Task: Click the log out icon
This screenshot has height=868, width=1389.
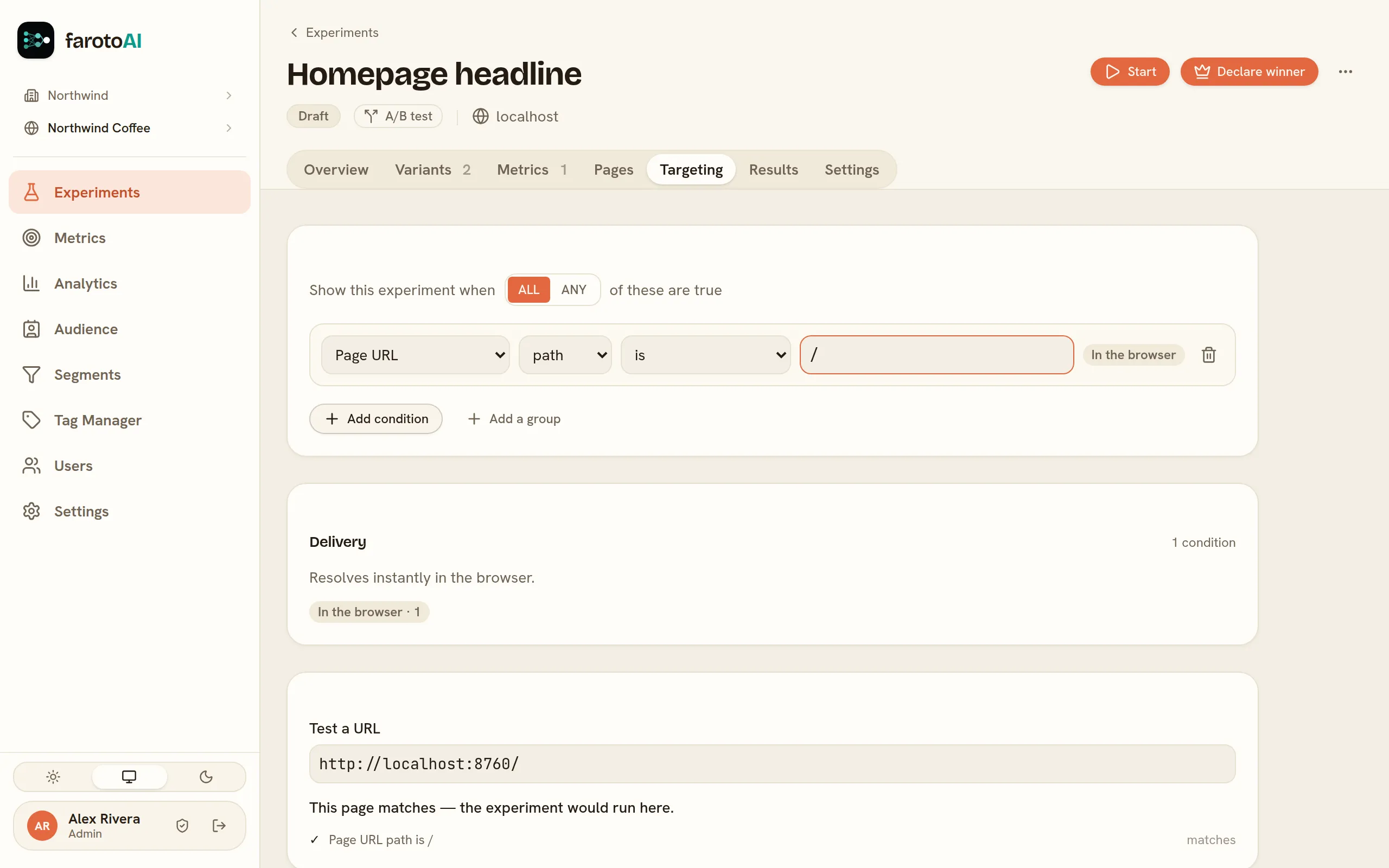Action: [x=219, y=826]
